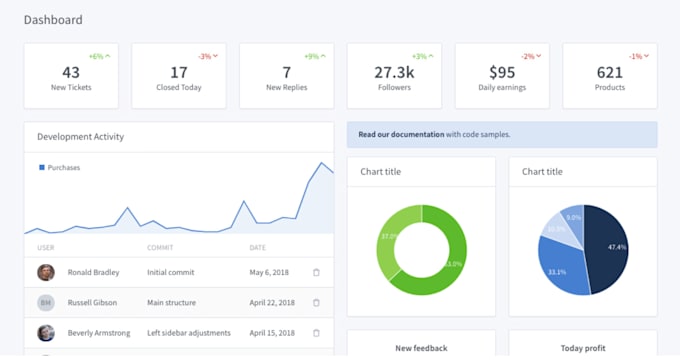Click Chart title above the donut chart
The image size is (680, 362).
[380, 172]
